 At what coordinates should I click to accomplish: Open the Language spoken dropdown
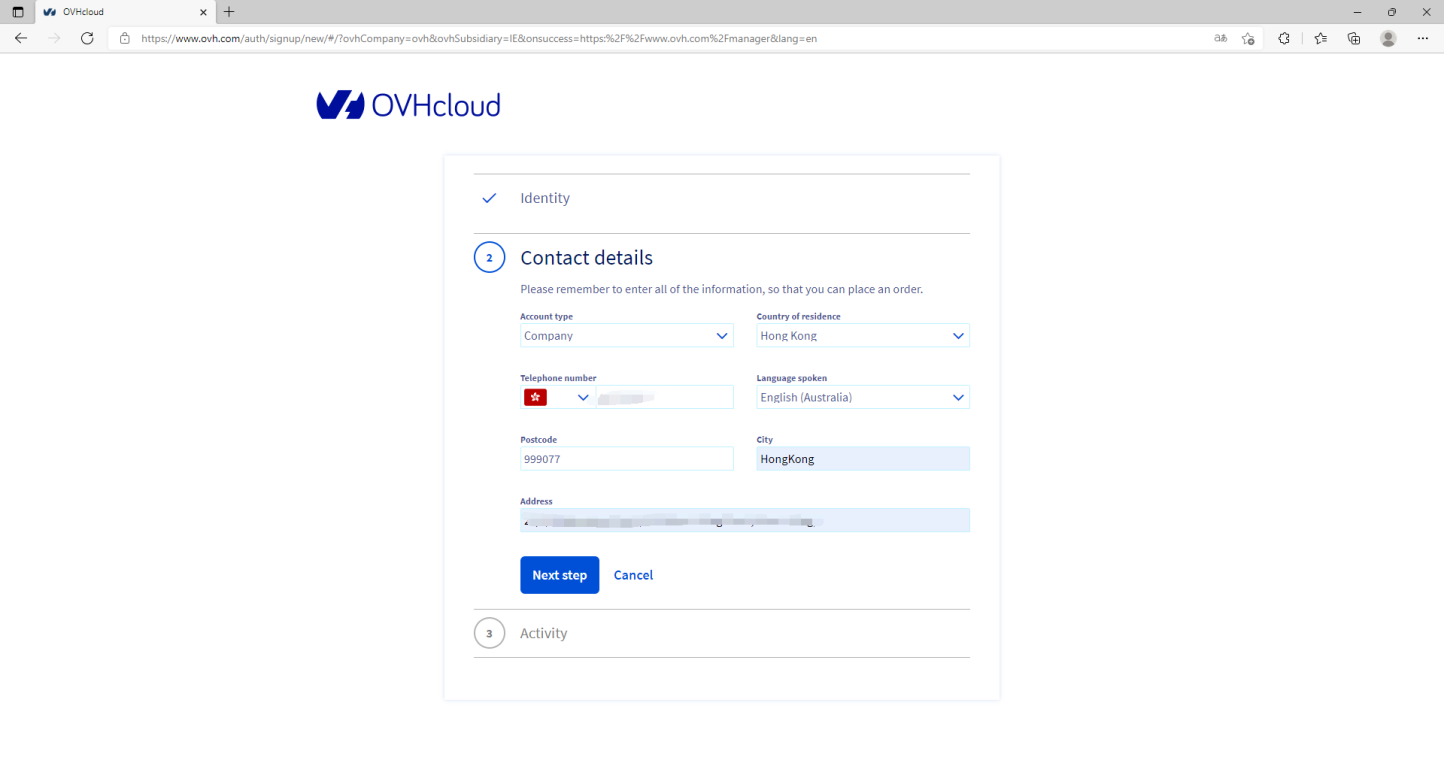(862, 398)
